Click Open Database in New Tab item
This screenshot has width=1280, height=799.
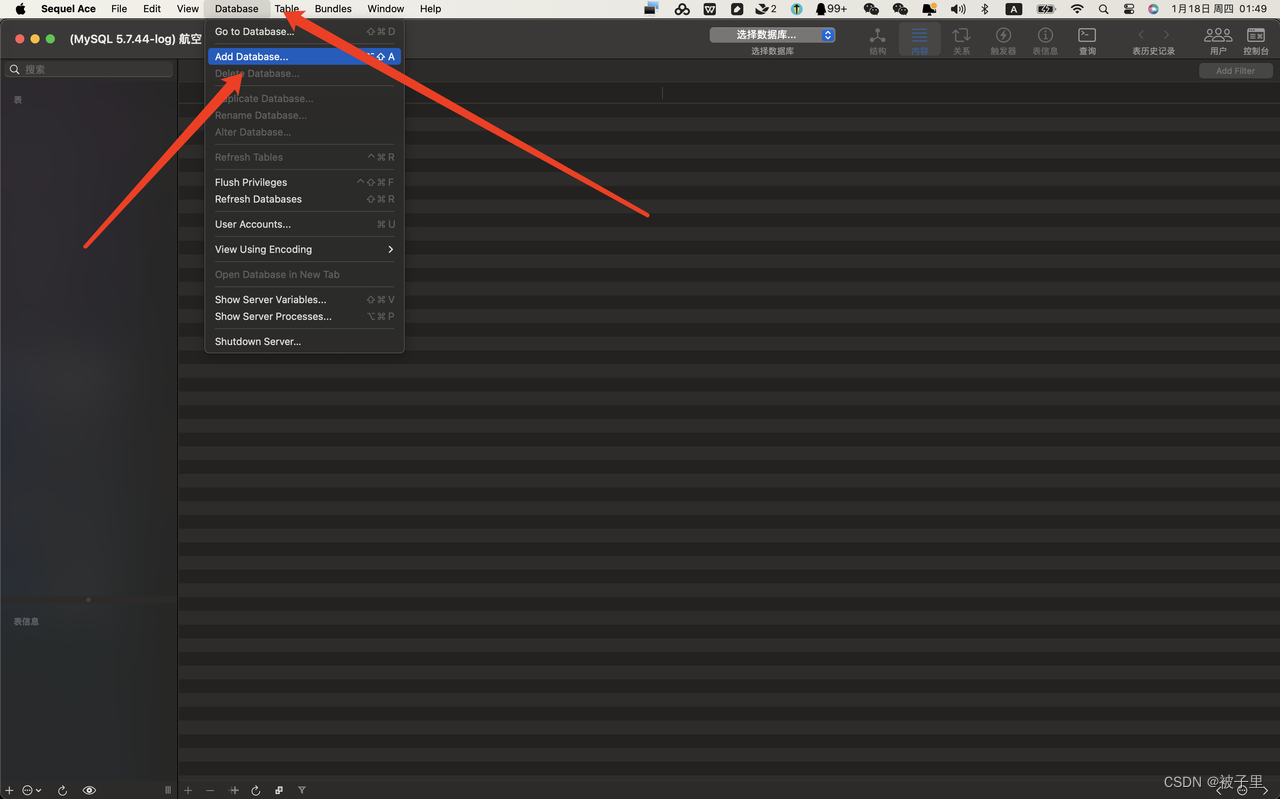pyautogui.click(x=304, y=274)
